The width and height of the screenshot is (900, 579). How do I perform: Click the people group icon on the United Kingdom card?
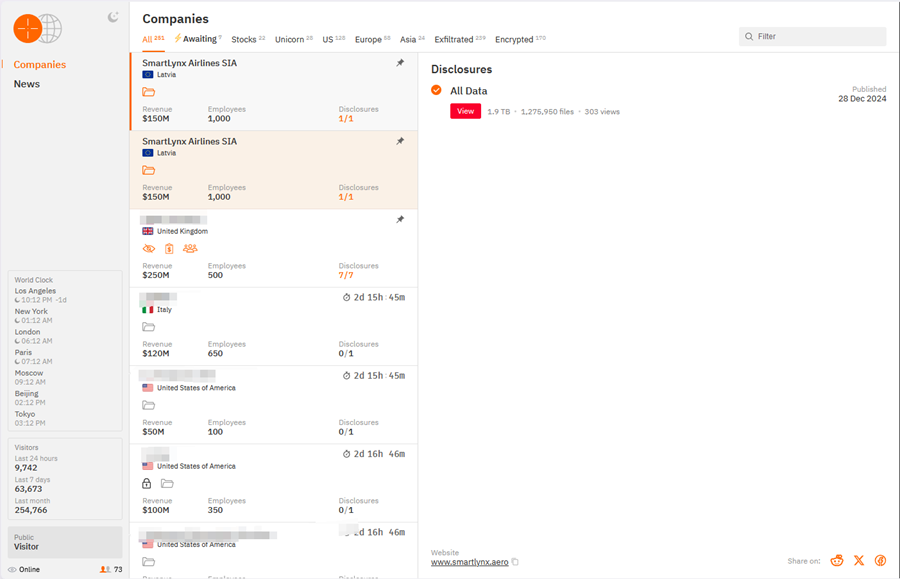tap(190, 248)
